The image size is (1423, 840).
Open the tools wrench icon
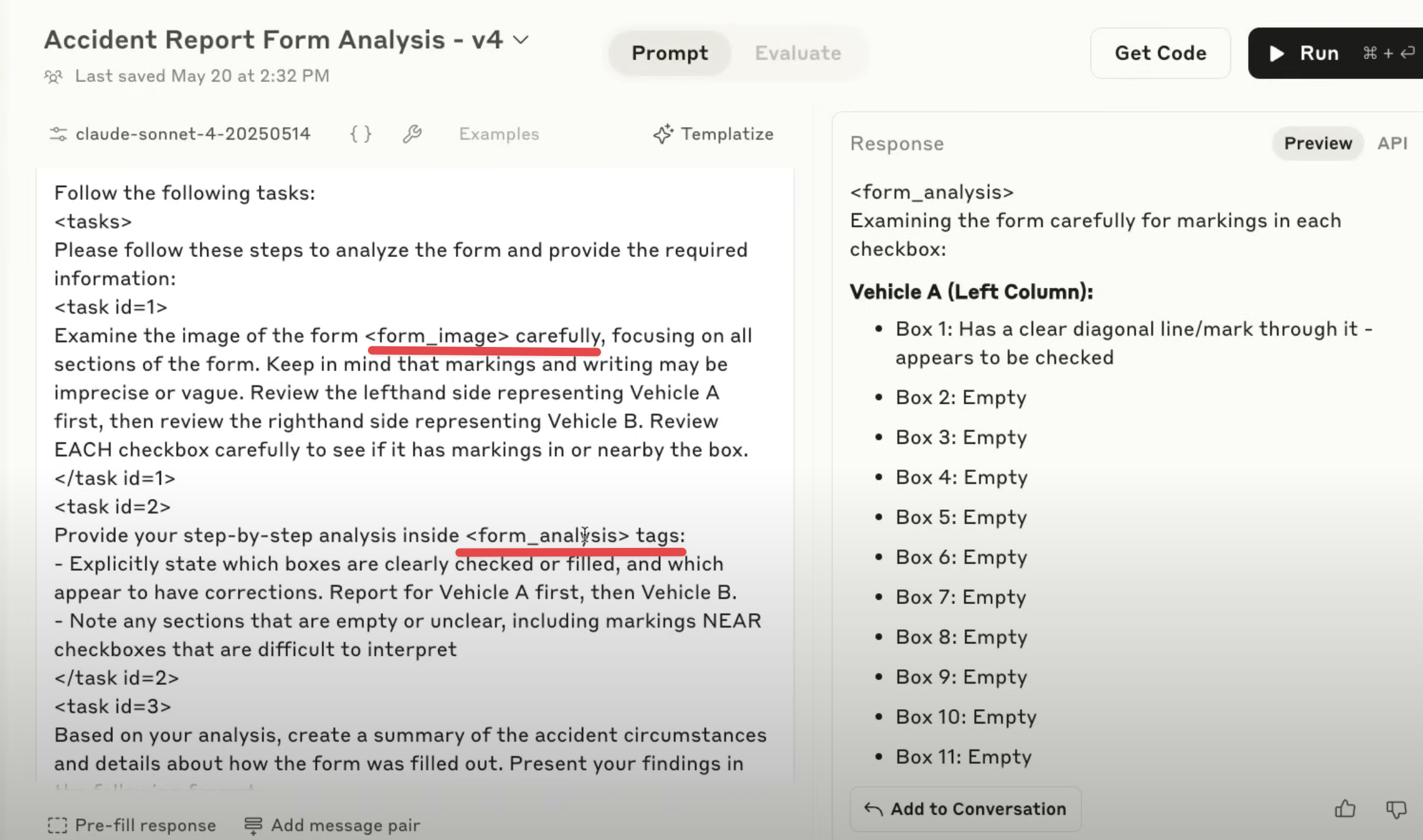click(x=412, y=133)
